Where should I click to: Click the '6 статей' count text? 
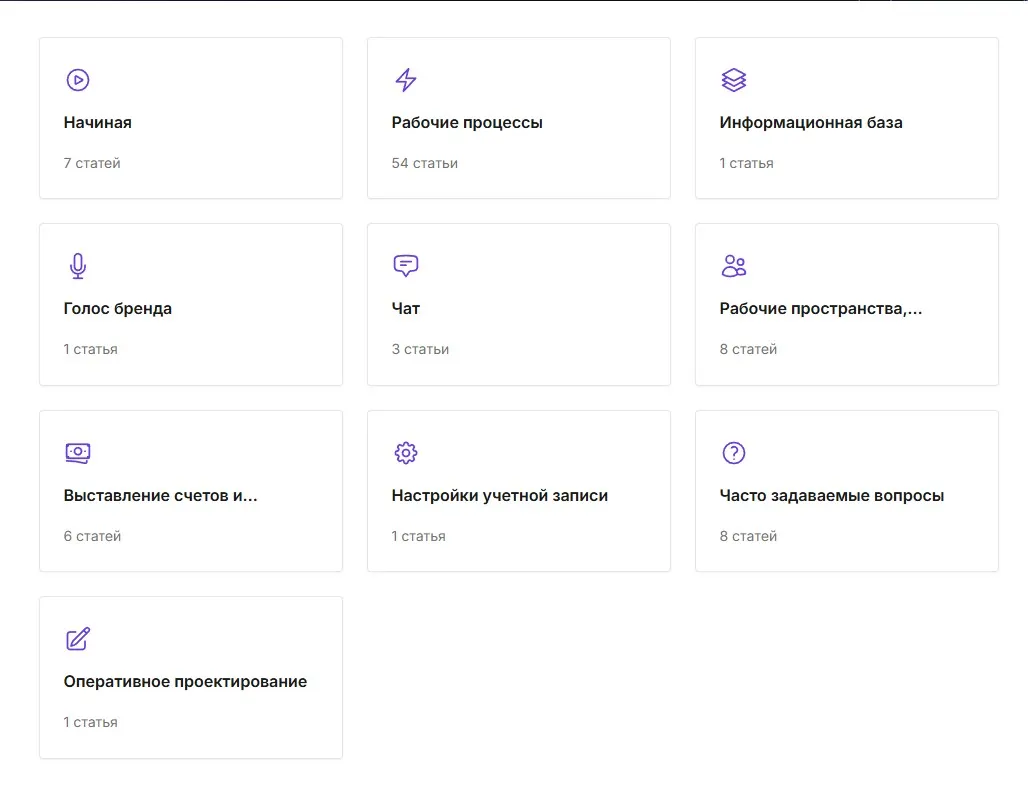click(92, 536)
